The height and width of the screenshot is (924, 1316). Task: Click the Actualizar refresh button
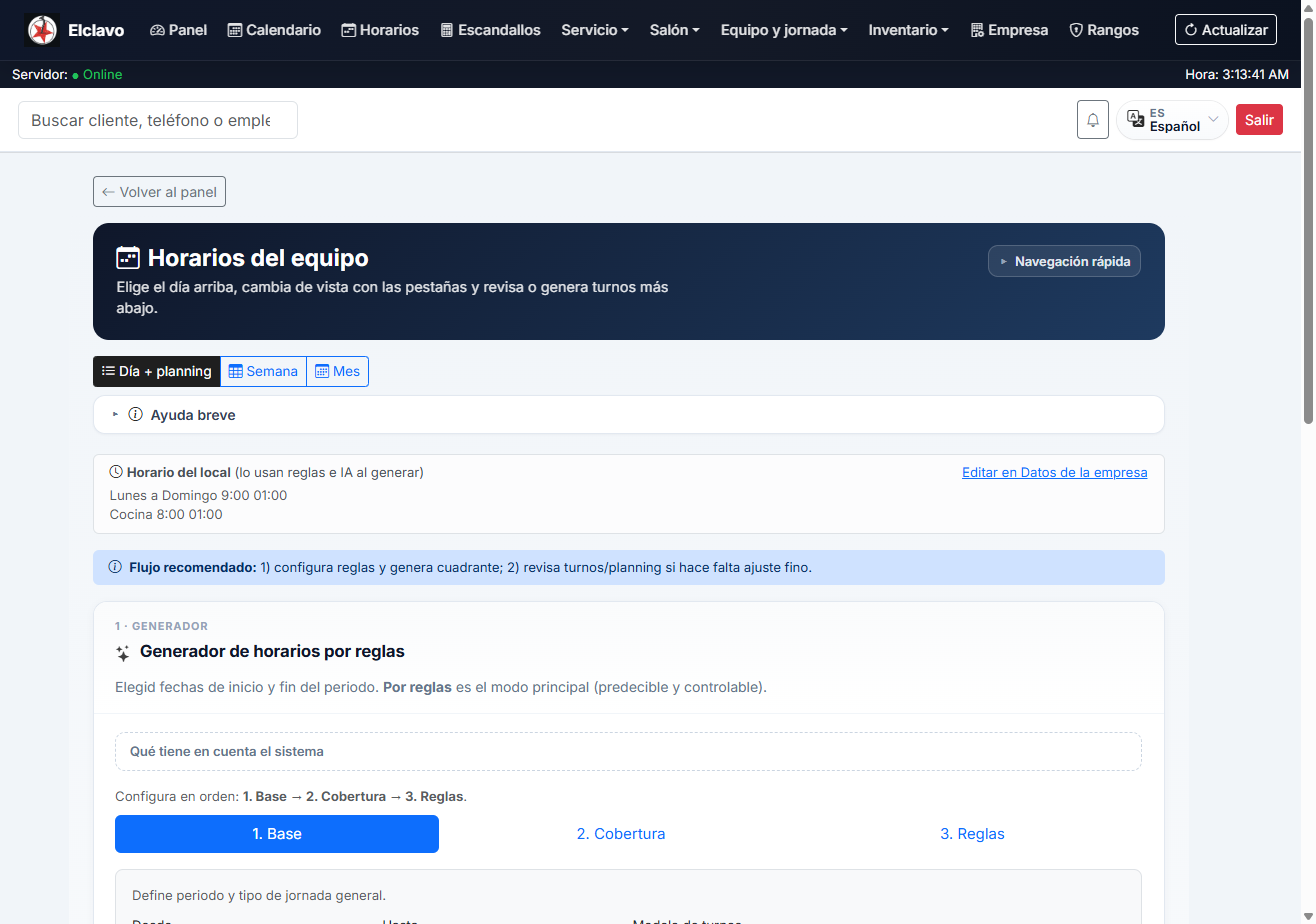(x=1226, y=30)
